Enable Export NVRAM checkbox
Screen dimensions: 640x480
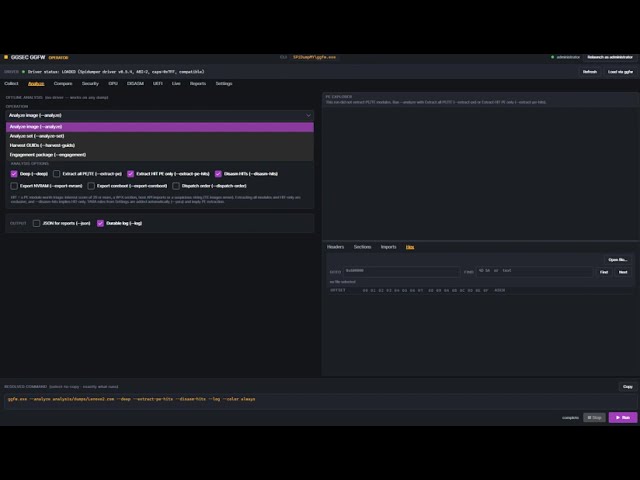(14, 186)
